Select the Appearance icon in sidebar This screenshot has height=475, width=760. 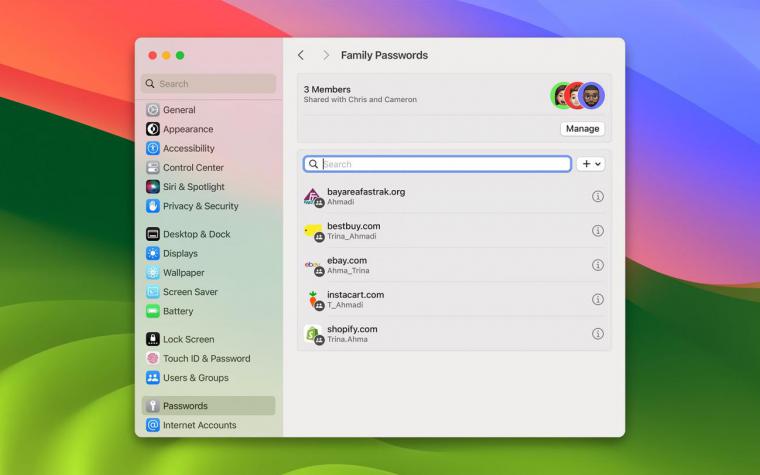[x=153, y=129]
